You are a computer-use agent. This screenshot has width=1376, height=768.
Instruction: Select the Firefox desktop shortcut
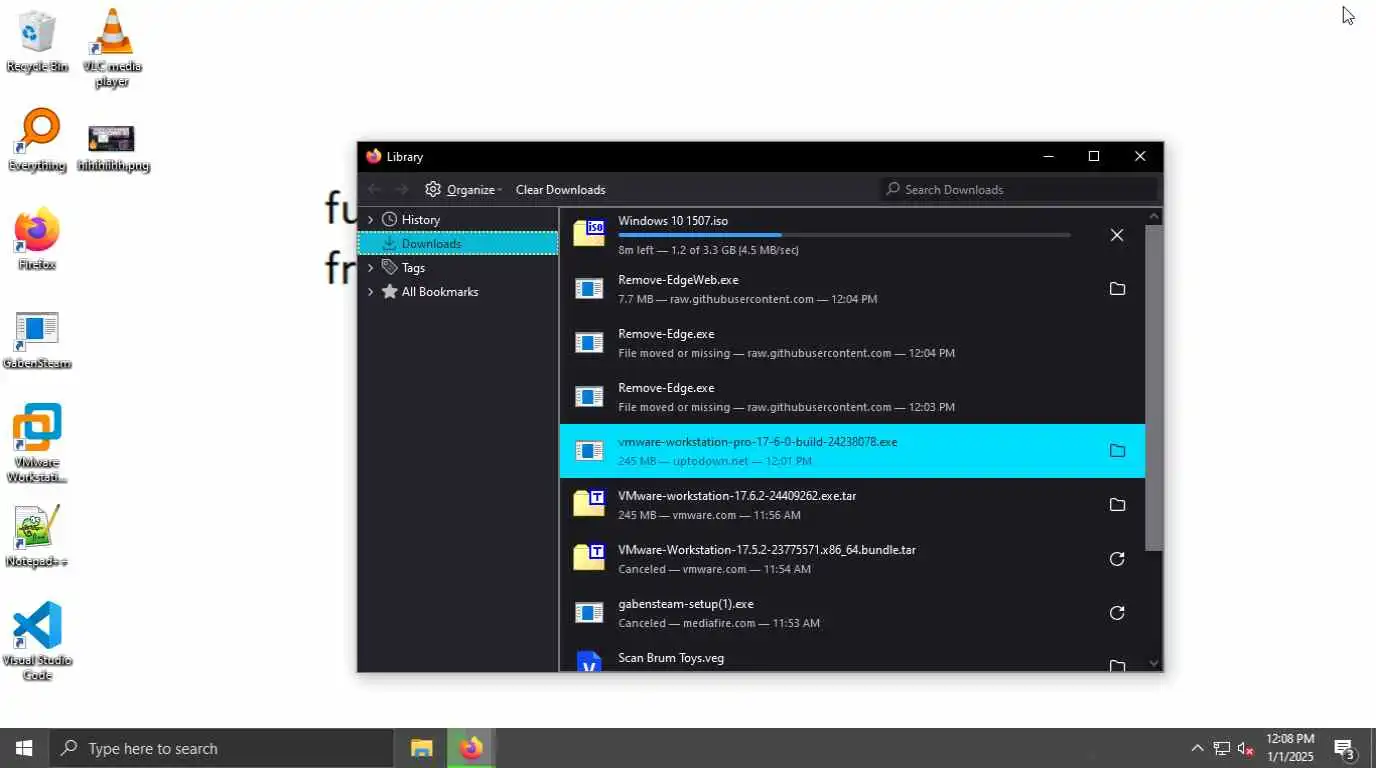click(x=37, y=239)
